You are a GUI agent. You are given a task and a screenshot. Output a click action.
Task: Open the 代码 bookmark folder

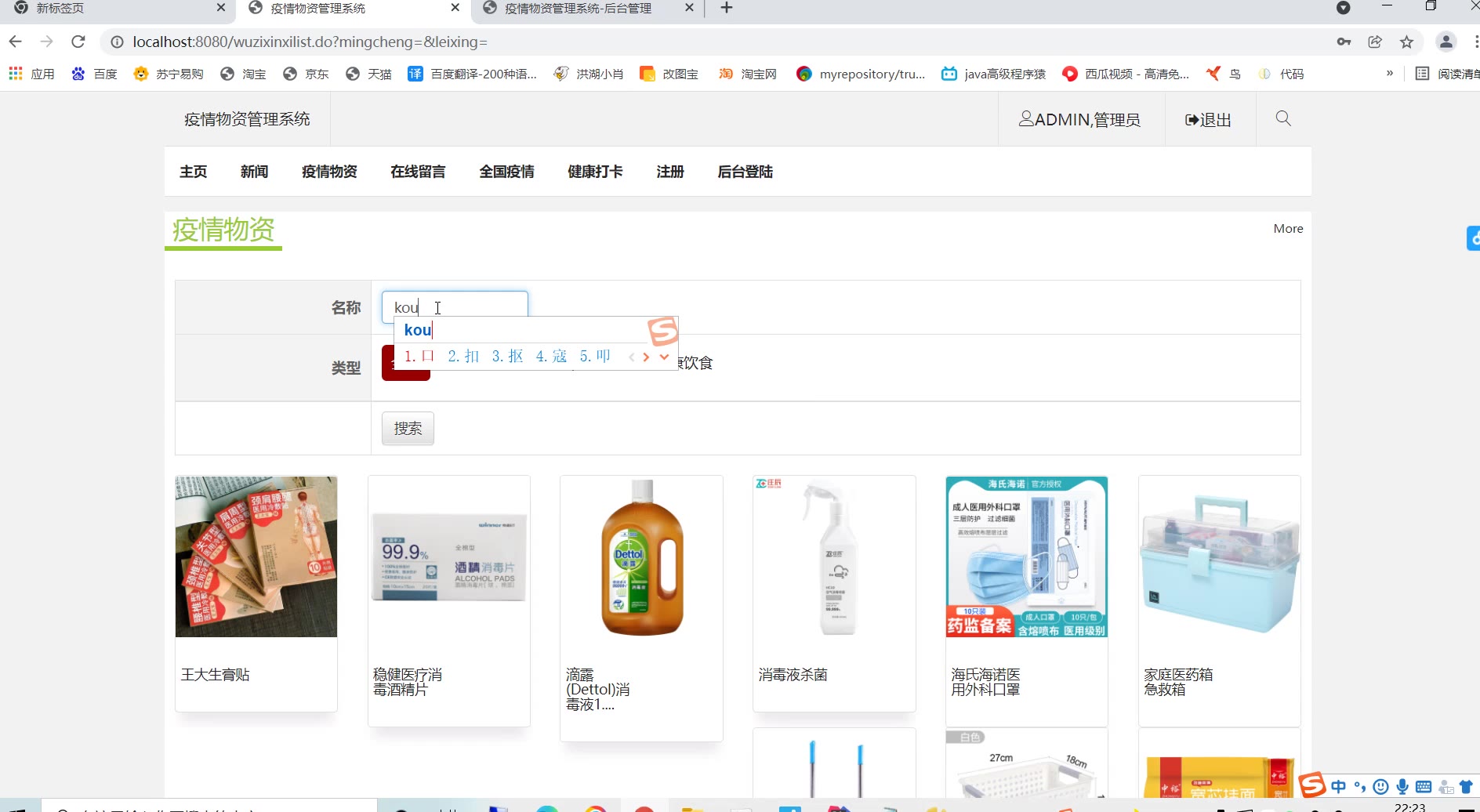coord(1281,74)
